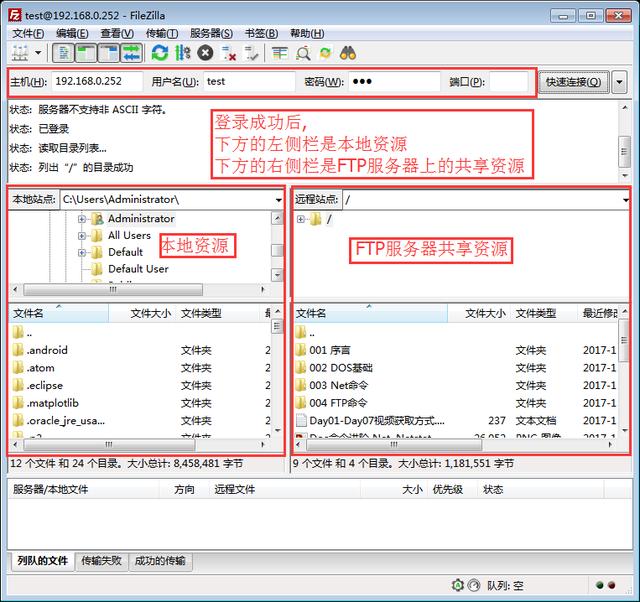The height and width of the screenshot is (602, 640).
Task: Click the host input field
Action: point(97,82)
